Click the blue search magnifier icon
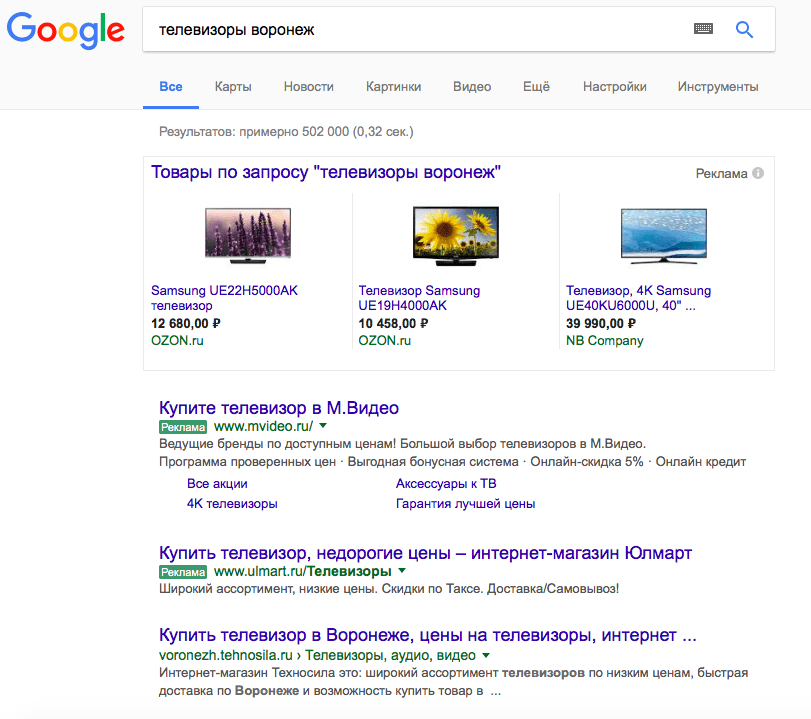Image resolution: width=811 pixels, height=719 pixels. [x=744, y=29]
